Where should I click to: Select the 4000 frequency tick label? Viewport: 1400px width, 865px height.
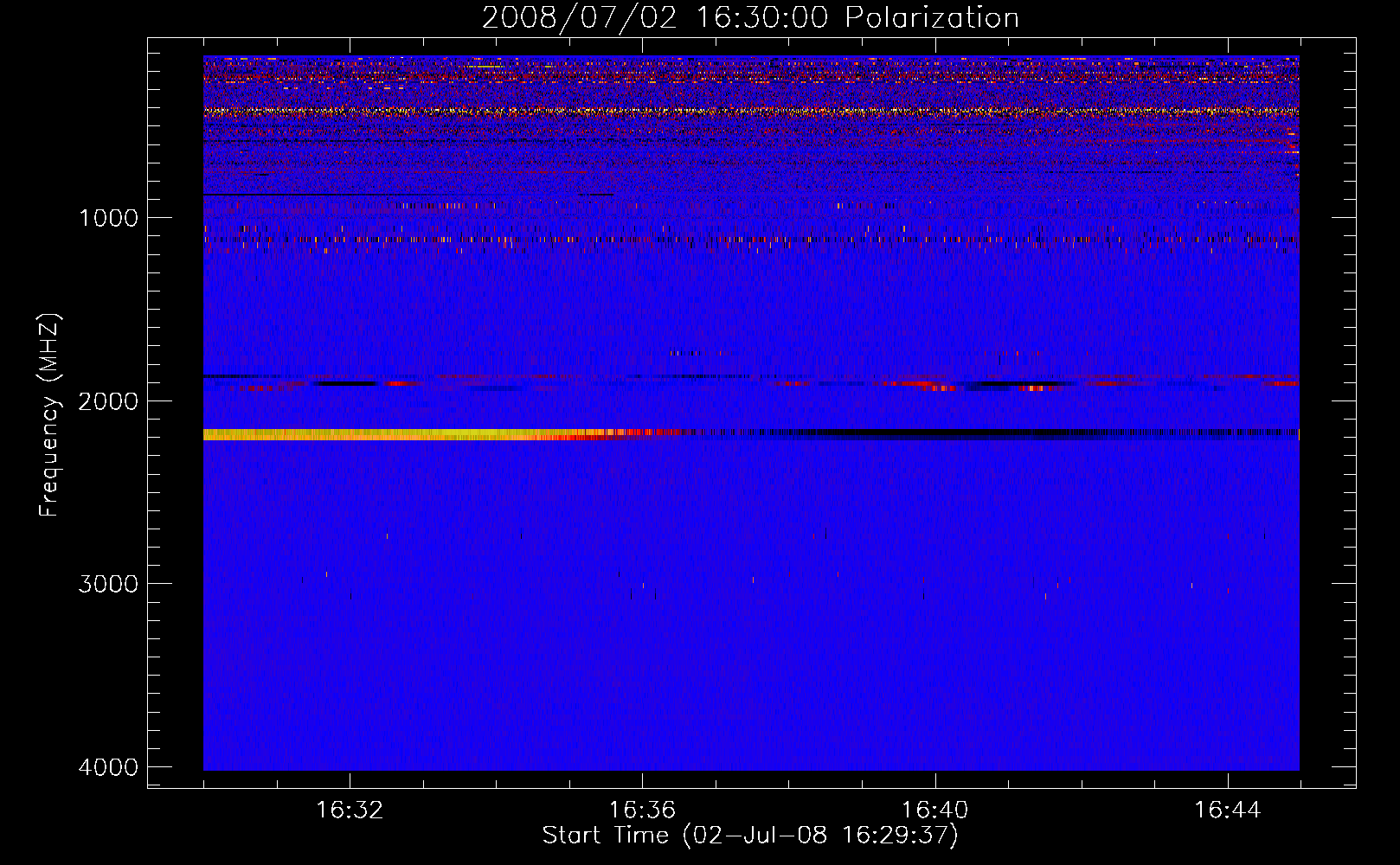pyautogui.click(x=108, y=767)
